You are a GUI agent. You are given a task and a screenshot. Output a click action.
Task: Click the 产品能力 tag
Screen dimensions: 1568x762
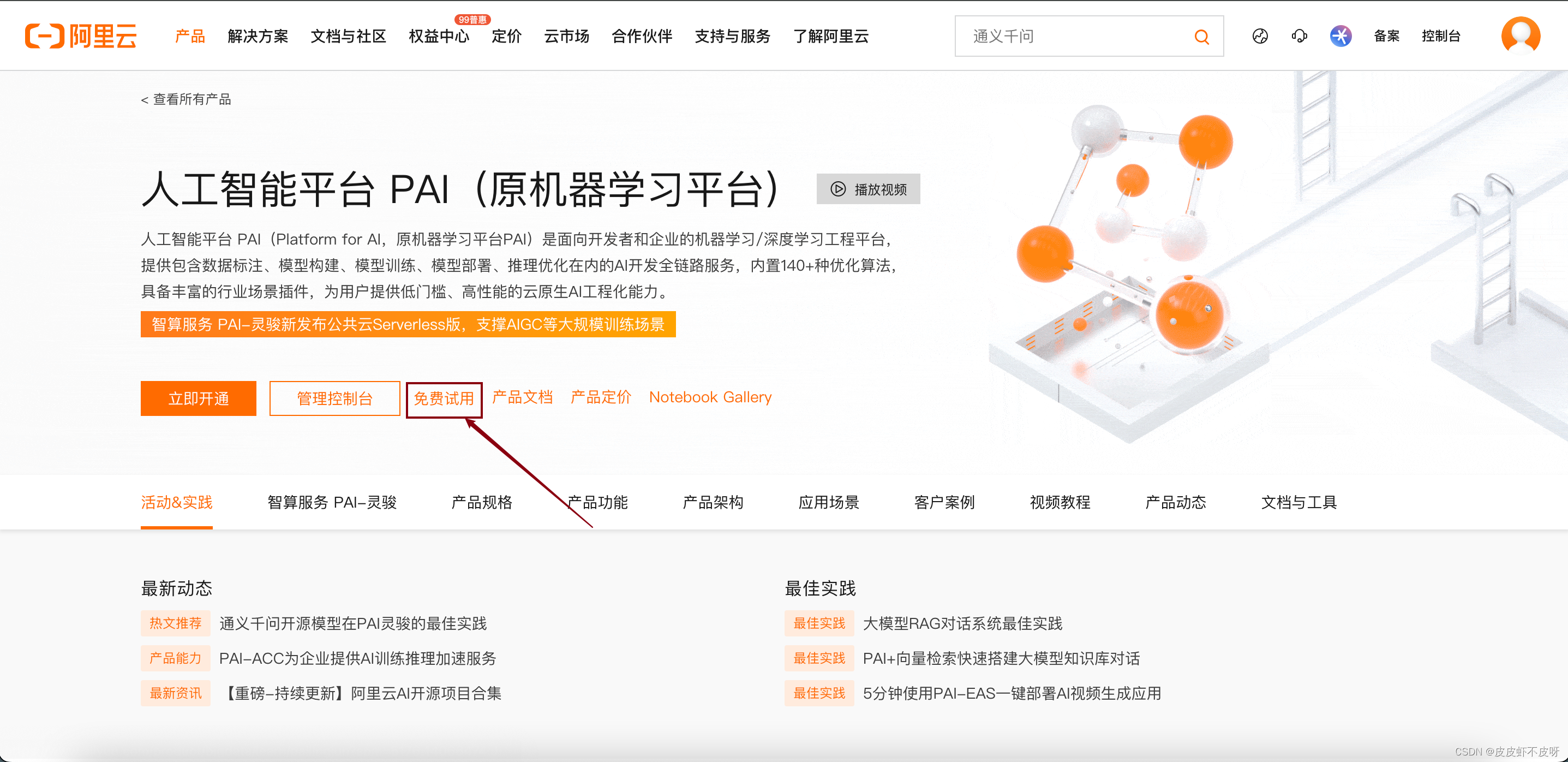coord(175,658)
